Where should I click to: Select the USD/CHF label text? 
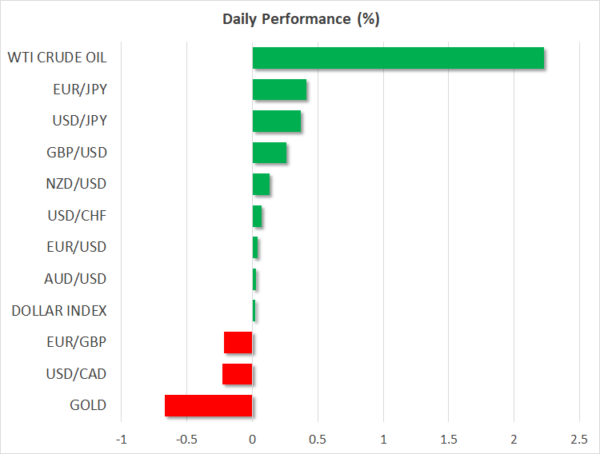(77, 215)
